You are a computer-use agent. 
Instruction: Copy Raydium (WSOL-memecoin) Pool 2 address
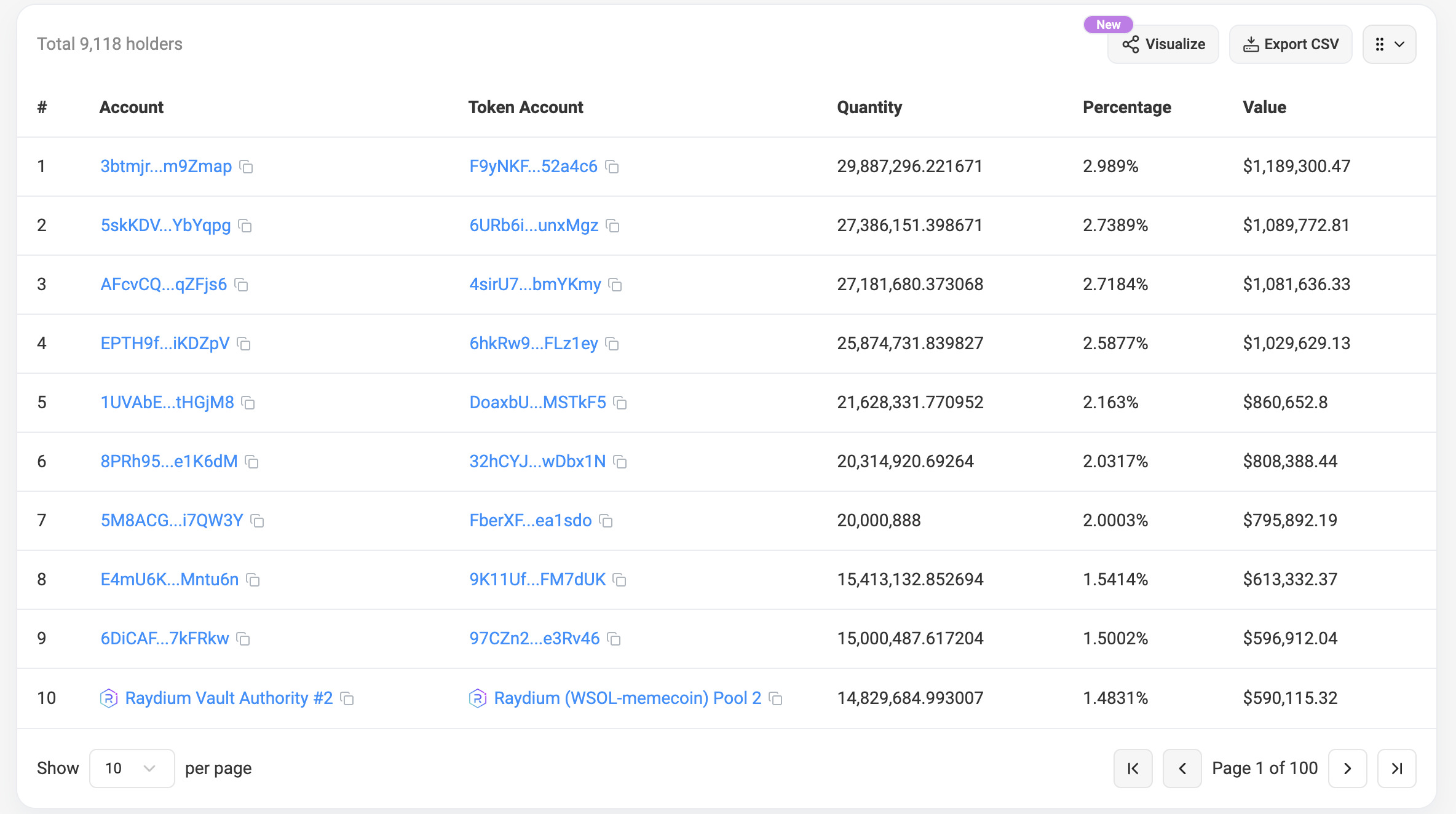[775, 698]
